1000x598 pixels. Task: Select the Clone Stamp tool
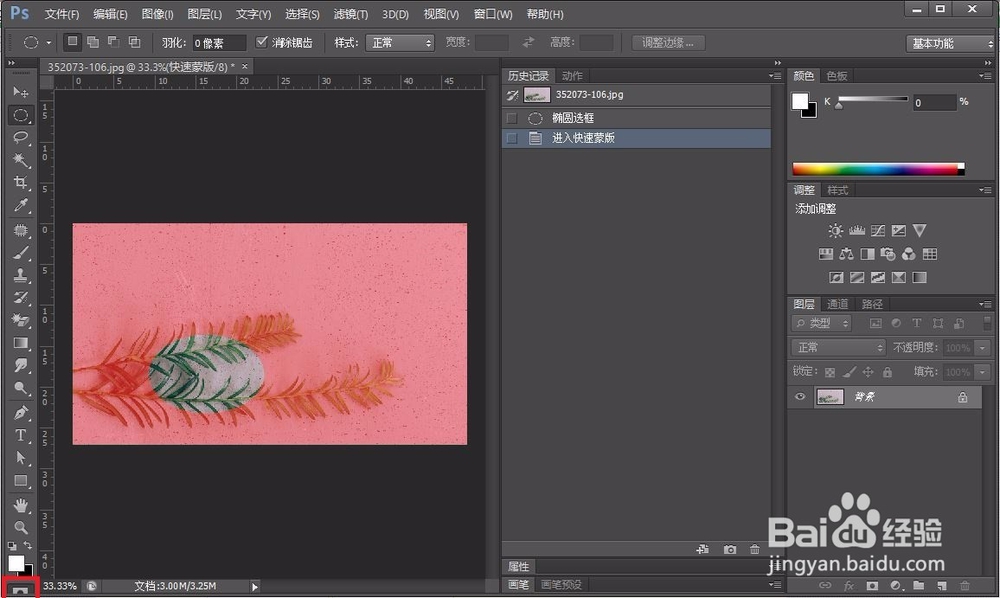tap(20, 275)
